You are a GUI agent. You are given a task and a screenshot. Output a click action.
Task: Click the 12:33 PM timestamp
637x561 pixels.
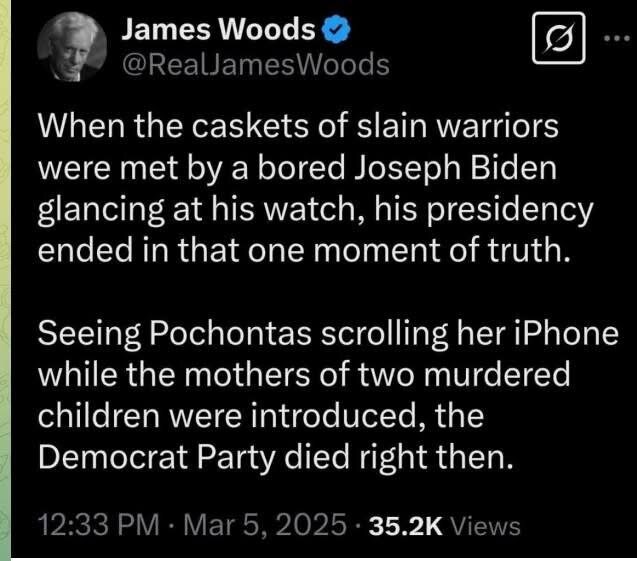pos(99,525)
